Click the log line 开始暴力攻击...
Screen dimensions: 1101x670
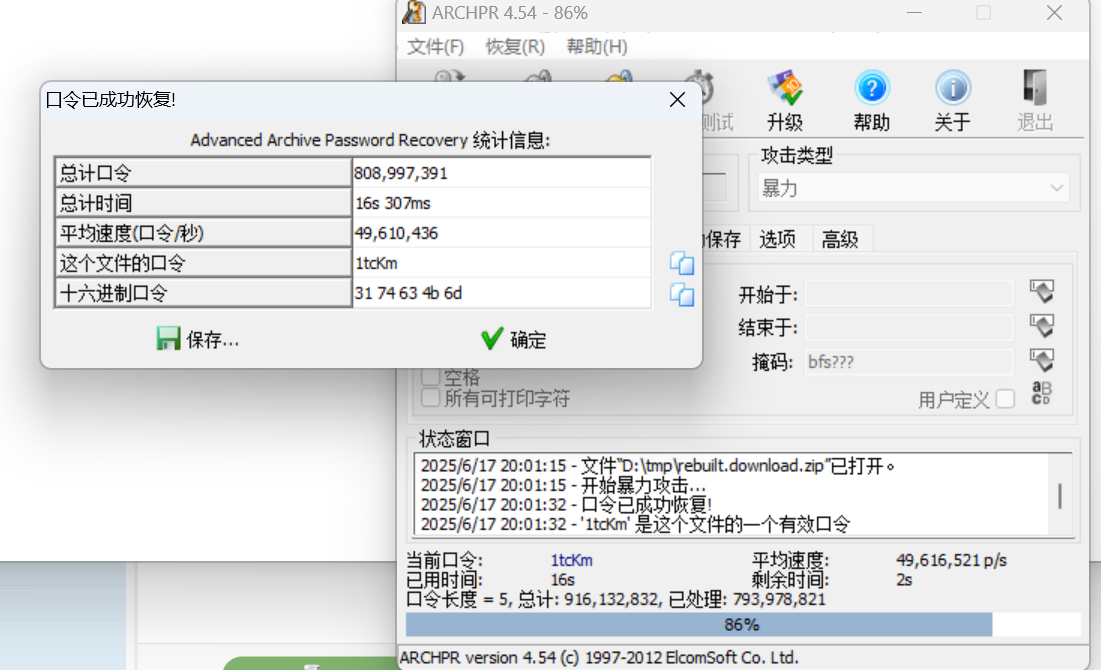(563, 485)
